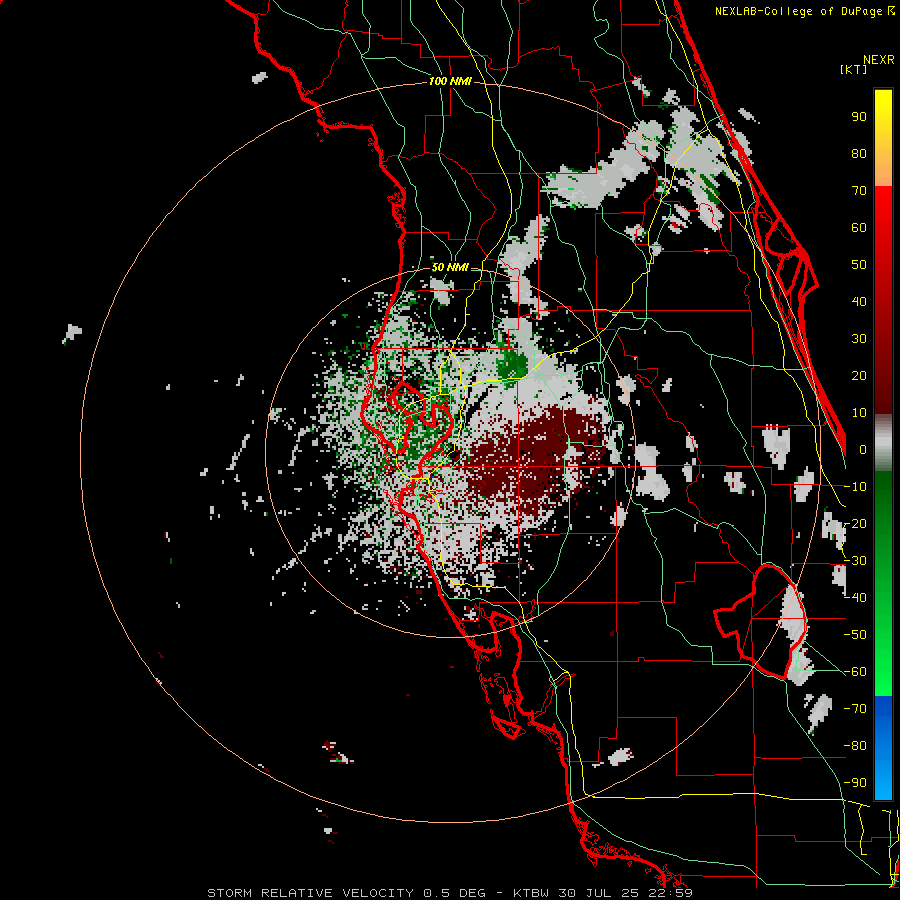Click the 50 value on the velocity scale

[x=859, y=265]
